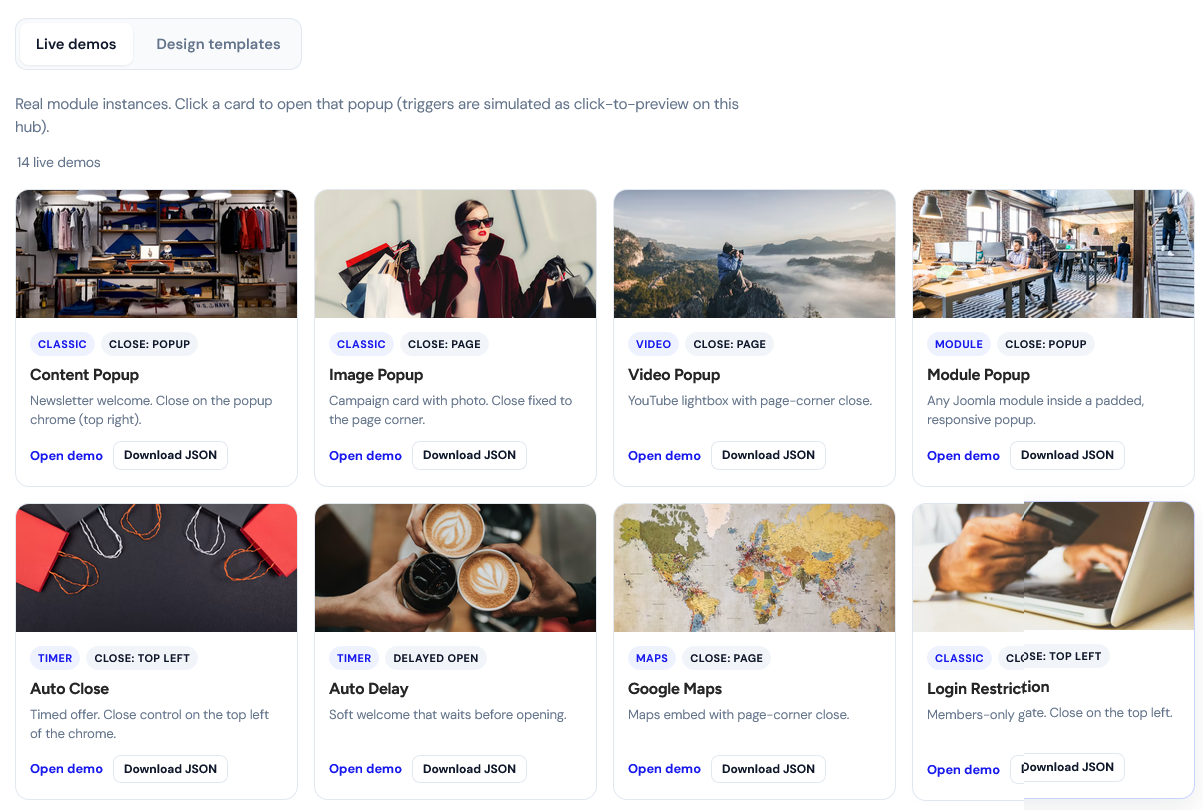Download JSON for Video Popup

pos(768,455)
